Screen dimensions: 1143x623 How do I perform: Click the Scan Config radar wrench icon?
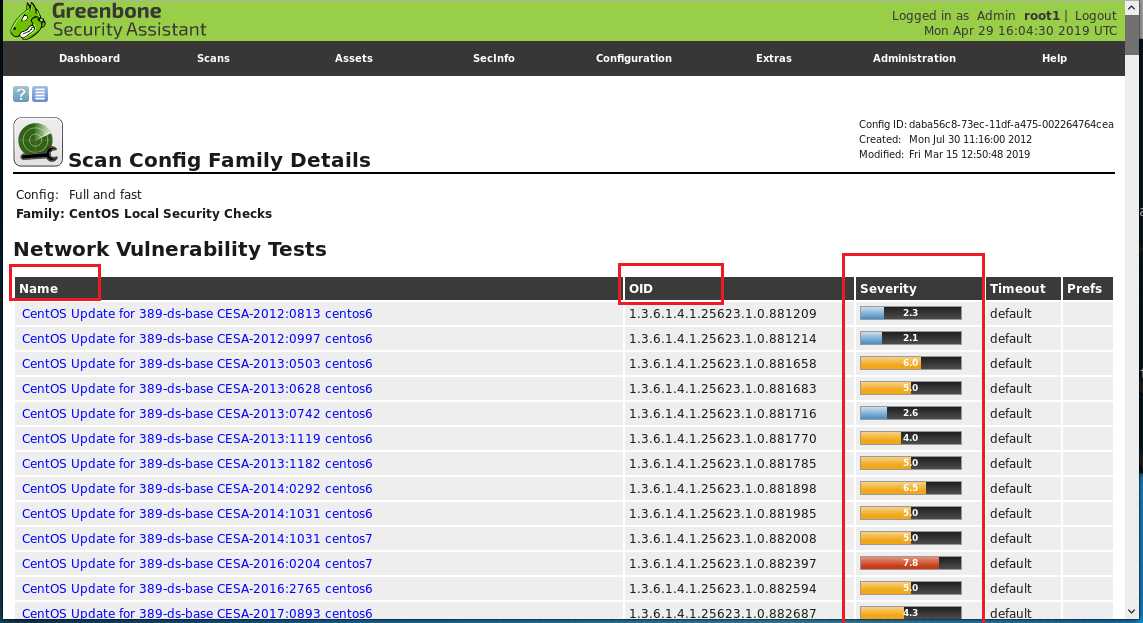pos(38,142)
